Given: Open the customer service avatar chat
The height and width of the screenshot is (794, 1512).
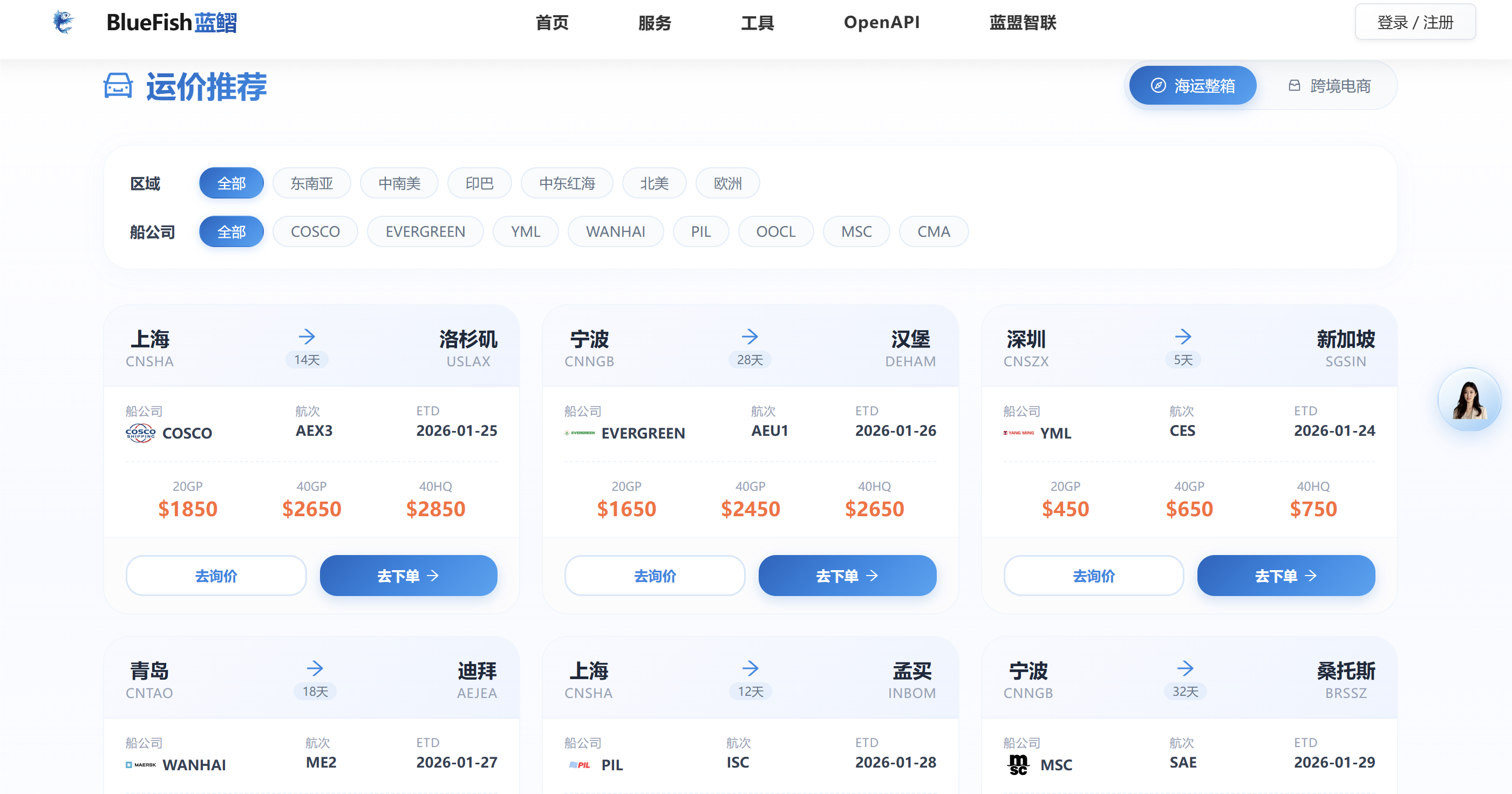Looking at the screenshot, I should point(1469,401).
